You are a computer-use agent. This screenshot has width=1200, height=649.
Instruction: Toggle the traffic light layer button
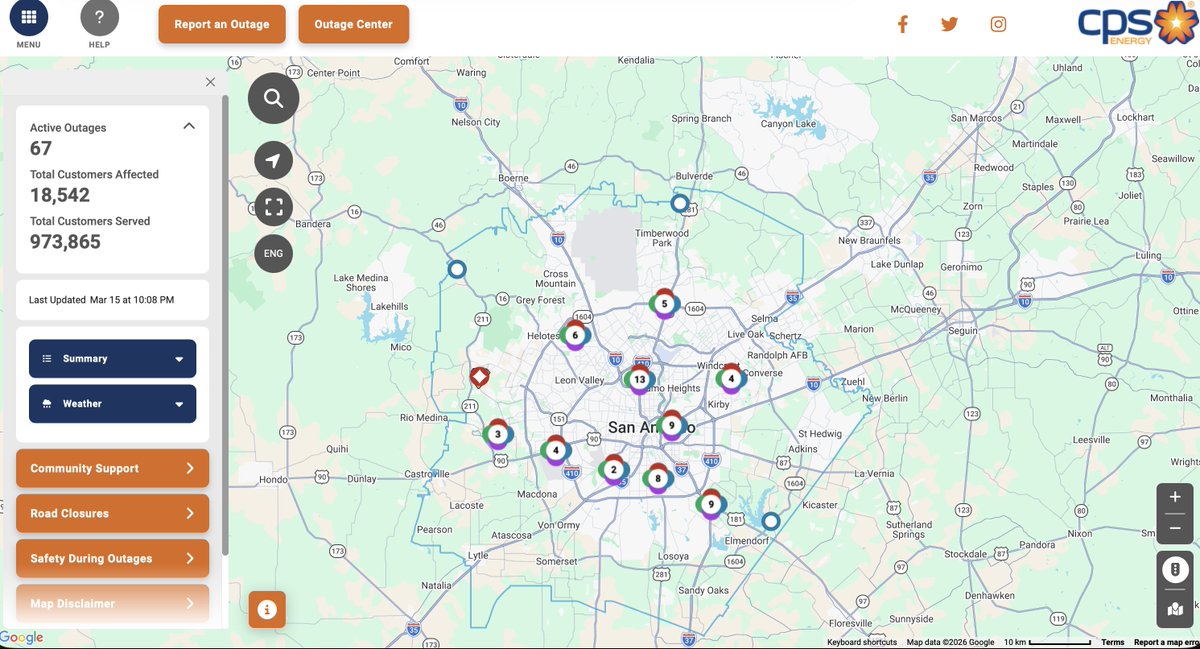point(1174,569)
